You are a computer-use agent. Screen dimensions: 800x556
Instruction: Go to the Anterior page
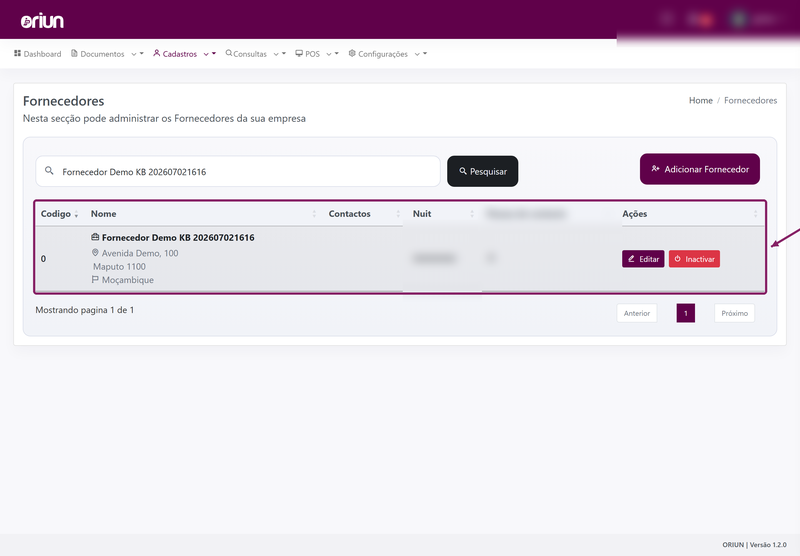(637, 313)
